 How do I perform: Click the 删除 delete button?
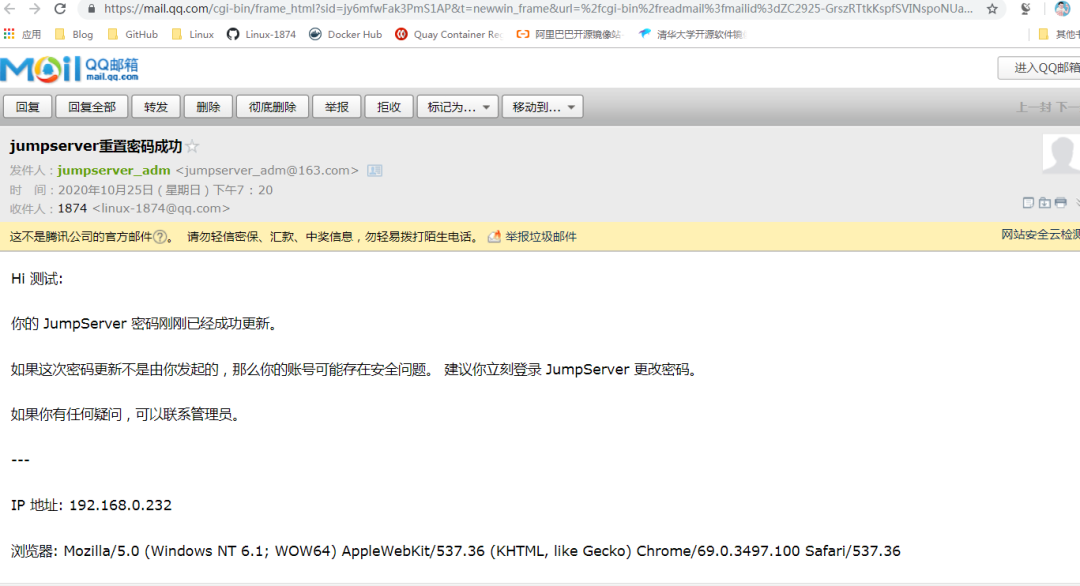(208, 107)
